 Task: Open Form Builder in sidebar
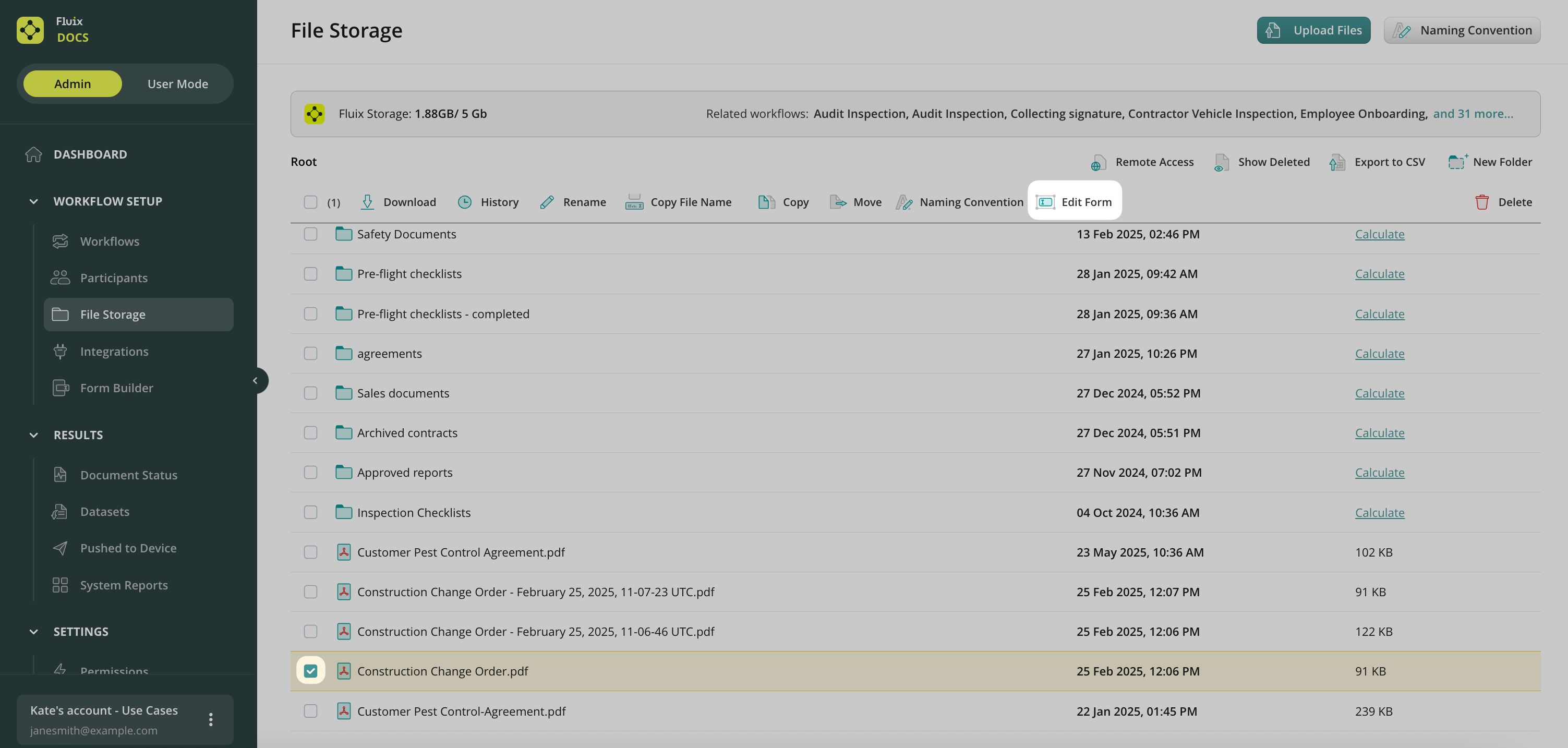click(x=116, y=388)
